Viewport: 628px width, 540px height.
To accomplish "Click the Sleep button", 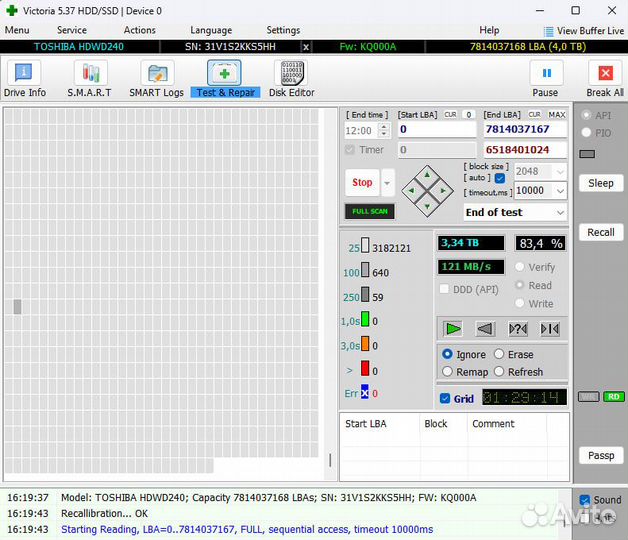I will coord(601,183).
